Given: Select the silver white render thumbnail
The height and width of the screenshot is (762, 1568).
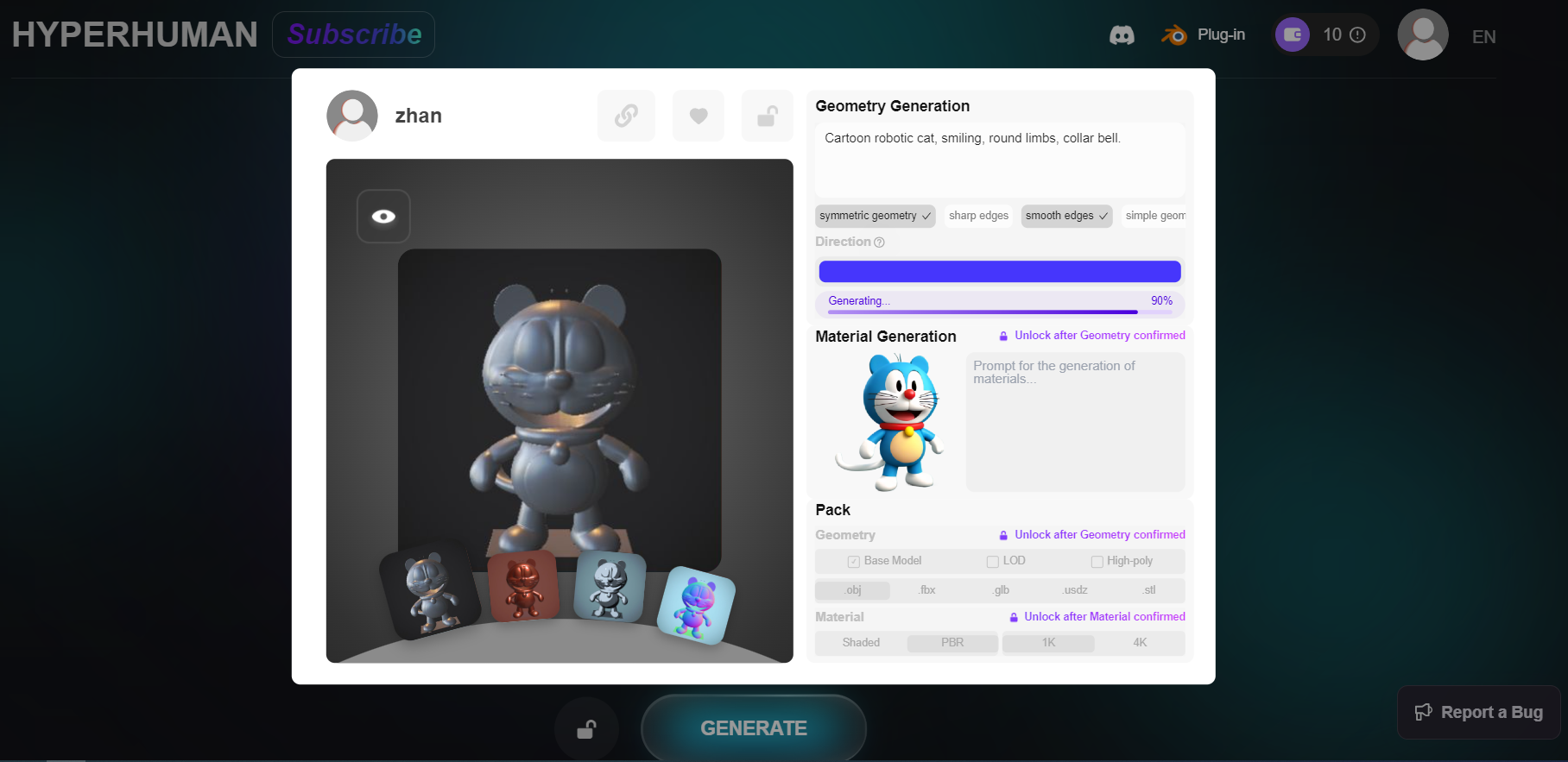Looking at the screenshot, I should pos(610,587).
